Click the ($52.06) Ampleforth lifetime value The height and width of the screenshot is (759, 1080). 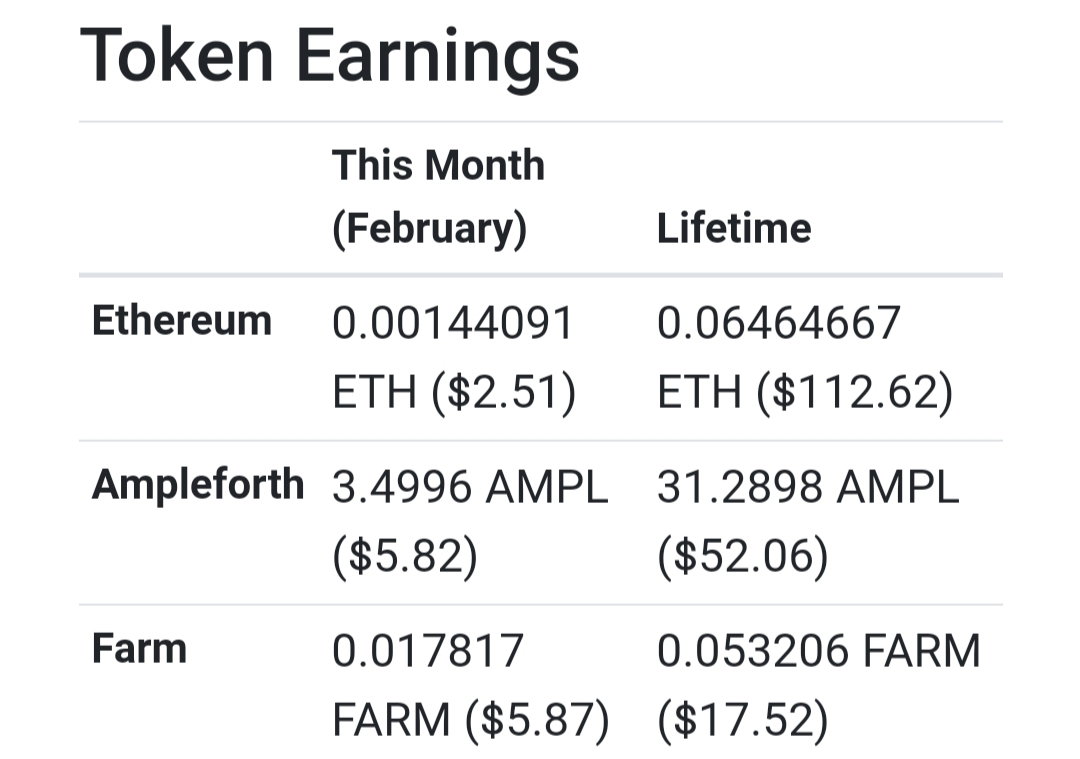pos(742,557)
